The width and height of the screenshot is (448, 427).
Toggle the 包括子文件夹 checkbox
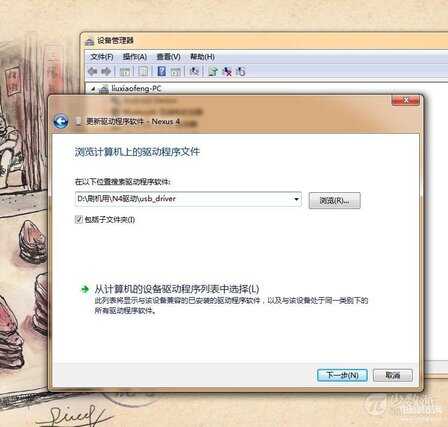point(79,219)
